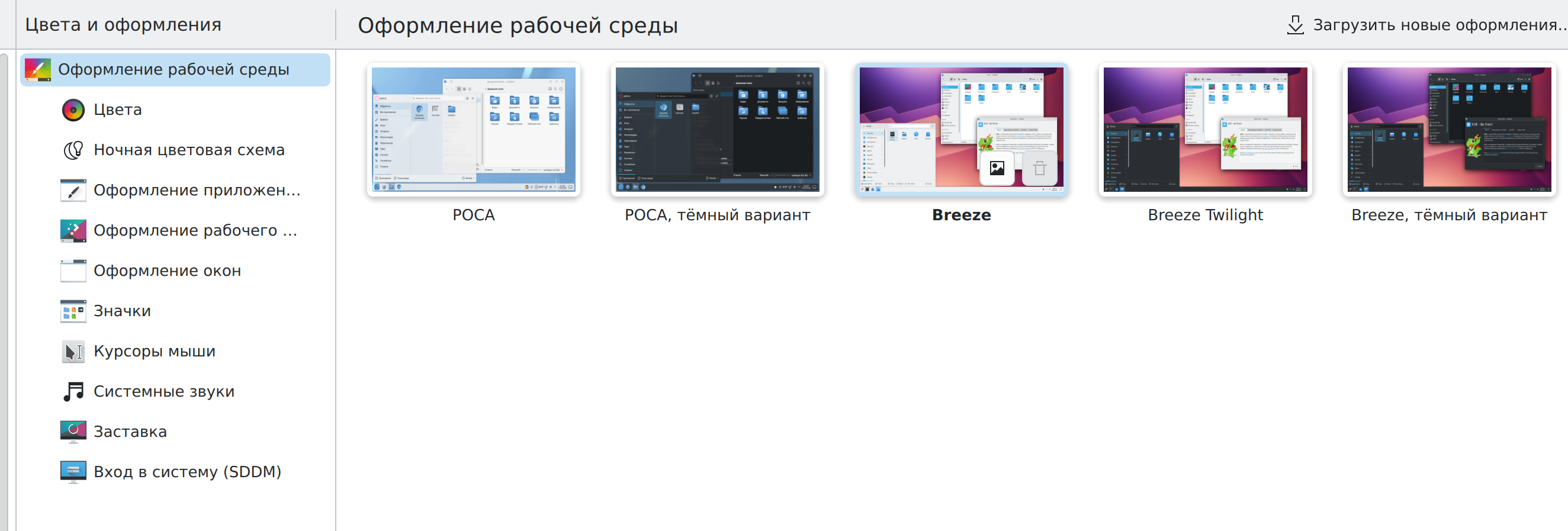Screen dimensions: 1568x531
Task: Click the Ночная цветовая схема lightbulb icon
Action: click(73, 150)
